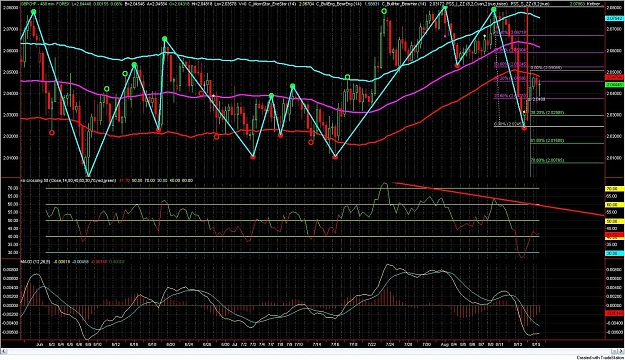Click the horizontal scrollbar left arrow

pyautogui.click(x=3, y=351)
